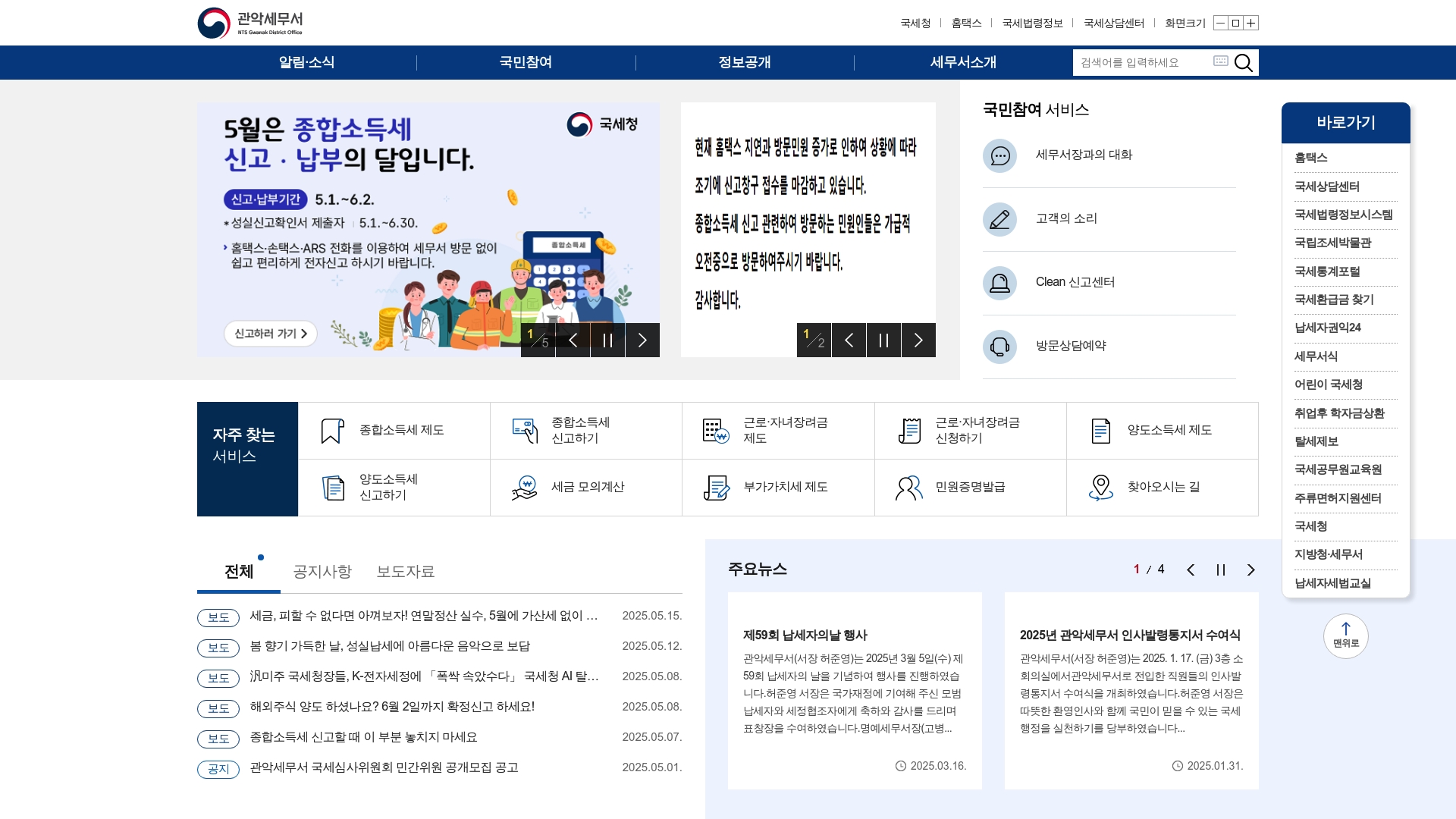Click the 양도소득세 제도 document icon
Image resolution: width=1456 pixels, height=819 pixels.
pos(1100,431)
